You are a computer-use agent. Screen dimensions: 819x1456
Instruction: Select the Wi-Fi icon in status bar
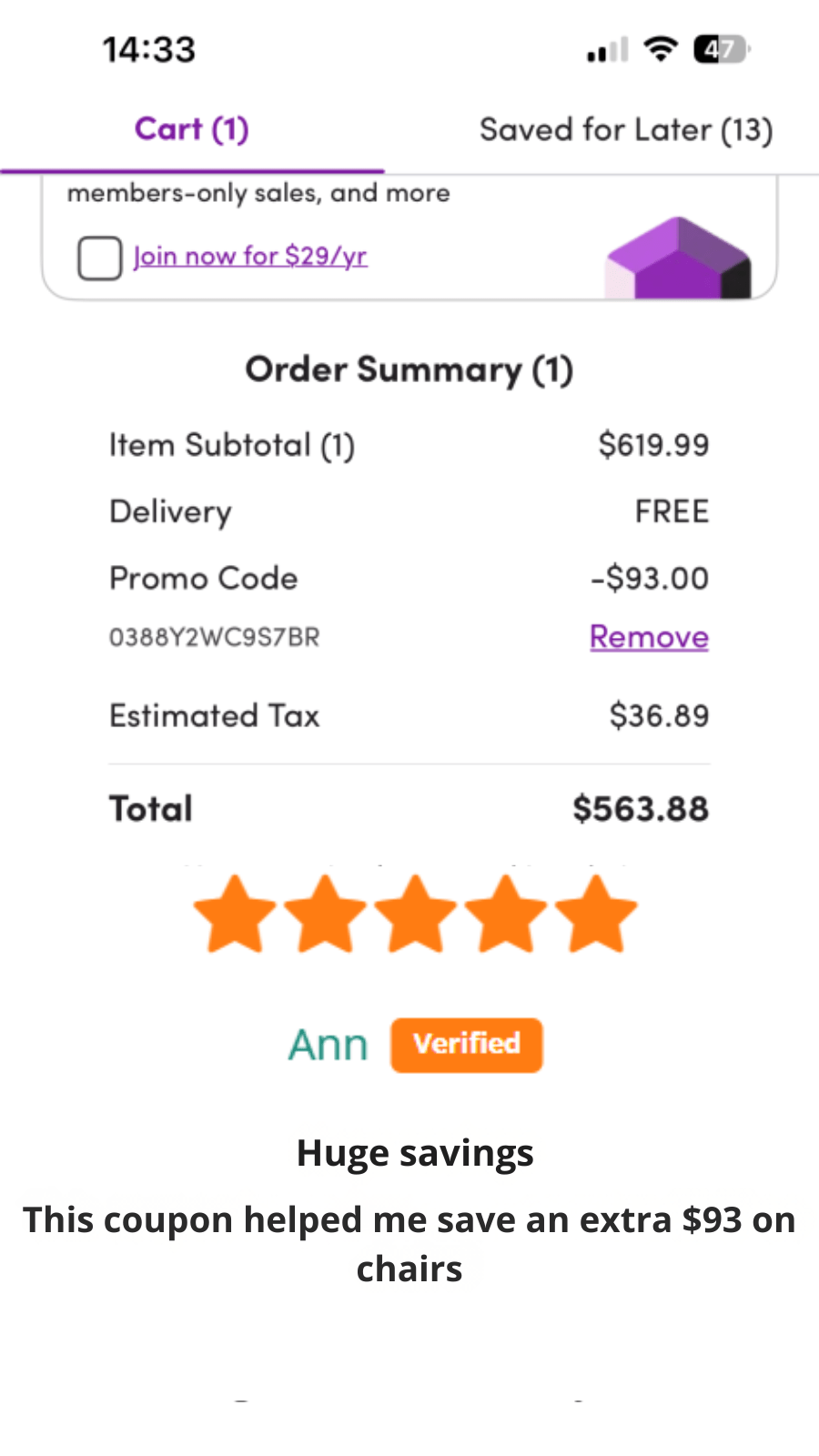659,49
